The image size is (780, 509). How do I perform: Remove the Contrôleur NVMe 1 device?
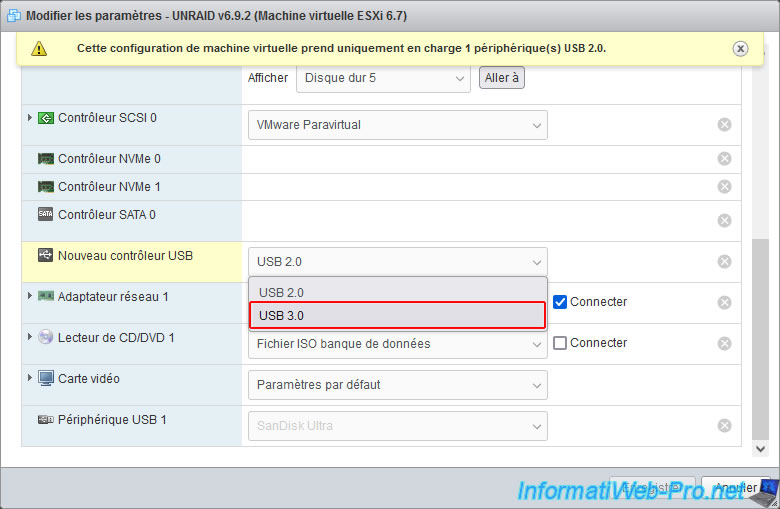[x=724, y=187]
